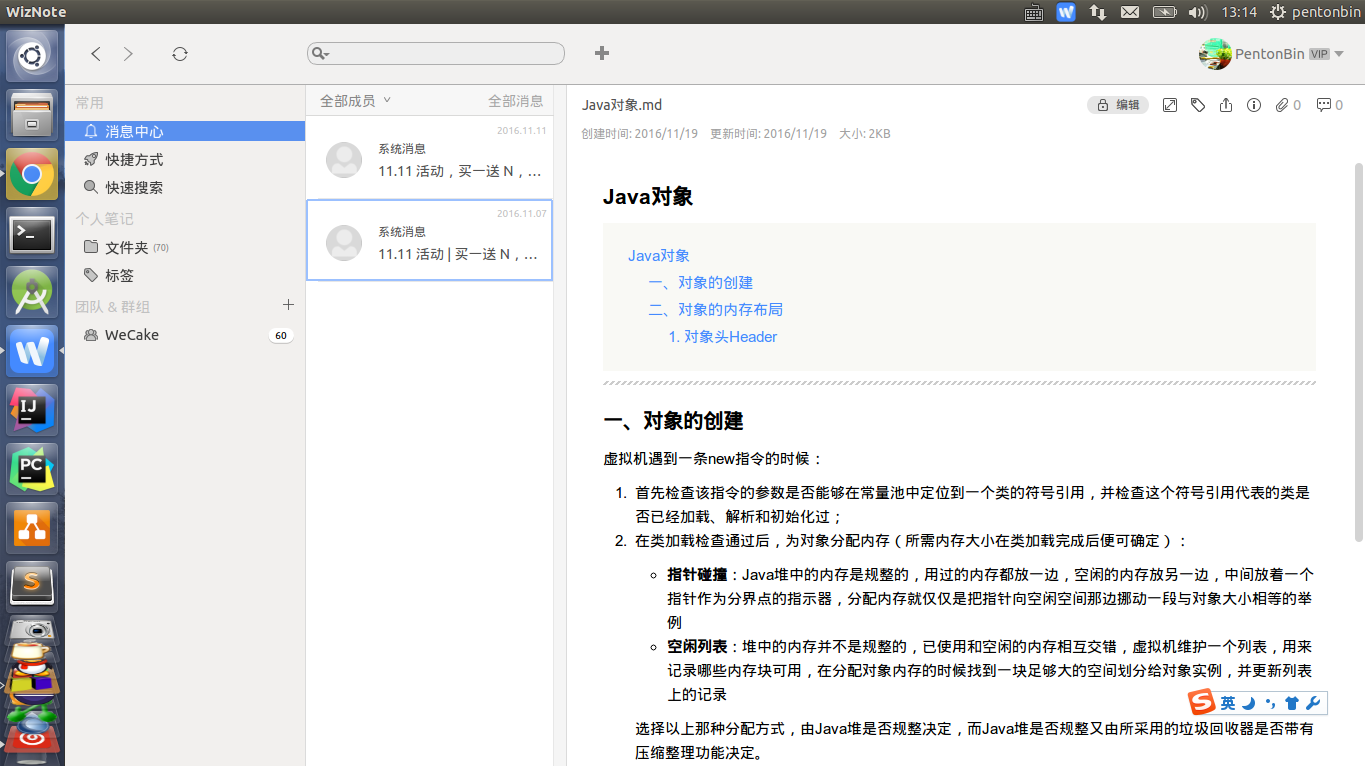Toggle Sogou 英 language mode
The image size is (1365, 766).
click(1227, 703)
